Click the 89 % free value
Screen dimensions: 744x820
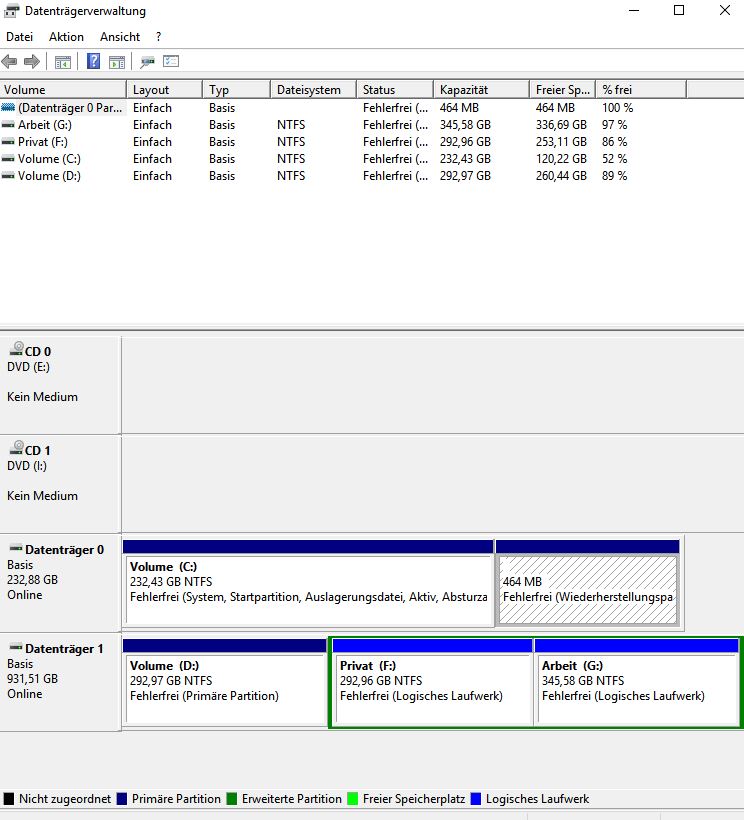click(614, 176)
